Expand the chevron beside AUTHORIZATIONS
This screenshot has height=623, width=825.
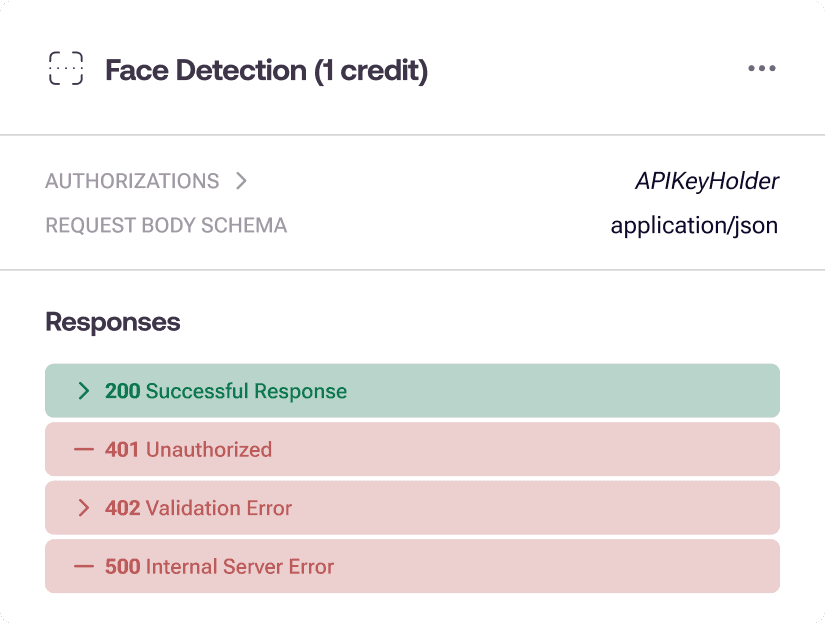click(x=240, y=181)
